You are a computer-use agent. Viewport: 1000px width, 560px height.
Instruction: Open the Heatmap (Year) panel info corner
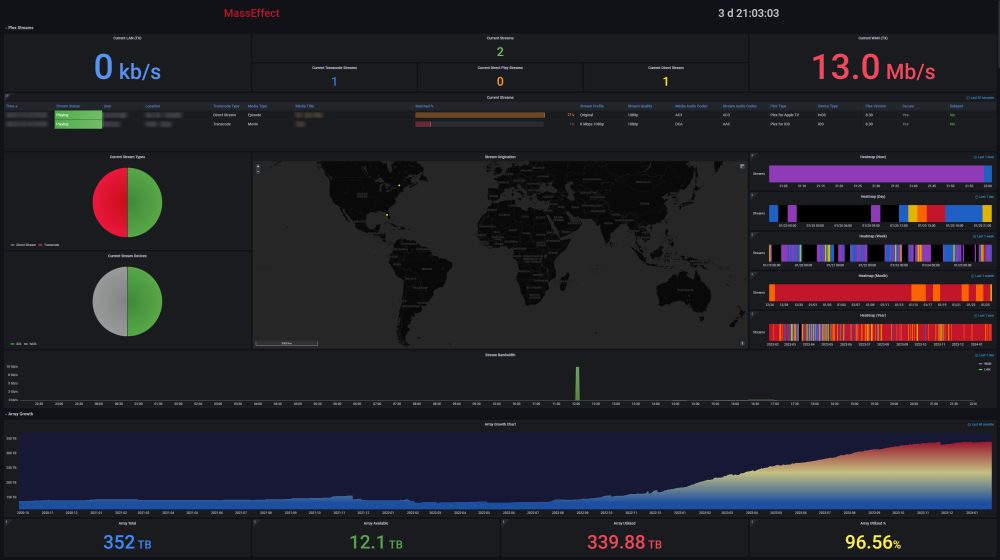point(753,313)
